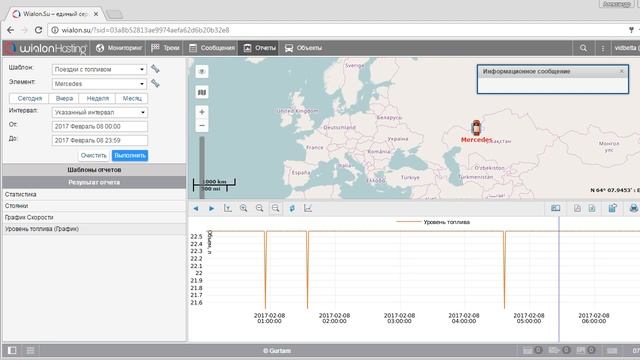Click the От date field

tap(100, 127)
